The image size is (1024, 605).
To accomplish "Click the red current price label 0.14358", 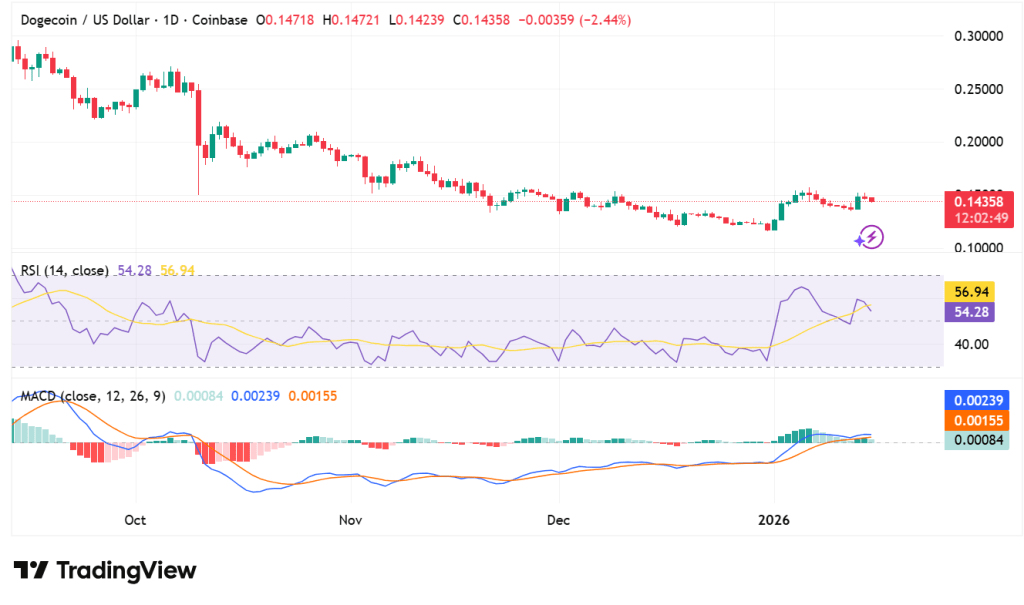I will click(x=978, y=202).
